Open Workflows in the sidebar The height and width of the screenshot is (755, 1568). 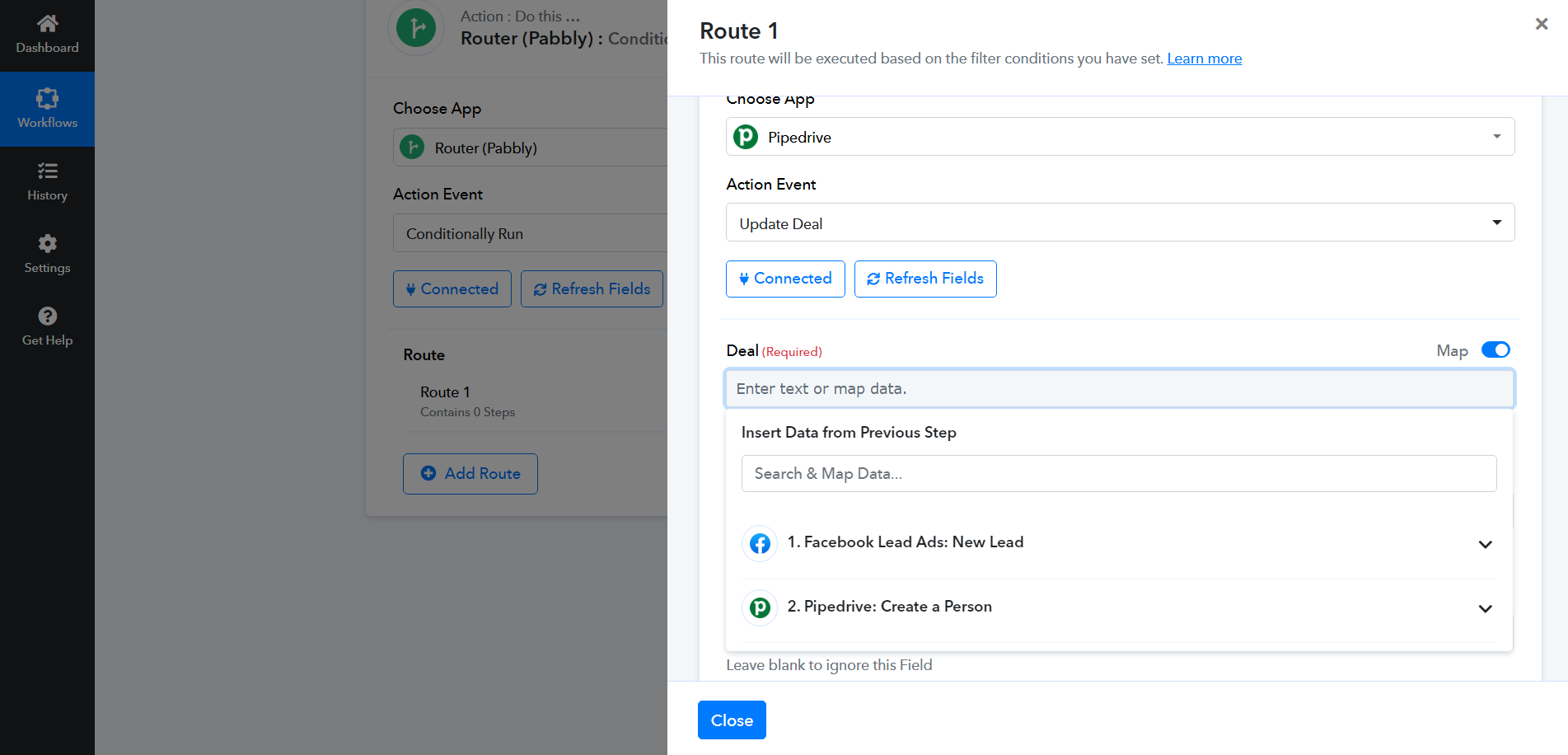(47, 109)
